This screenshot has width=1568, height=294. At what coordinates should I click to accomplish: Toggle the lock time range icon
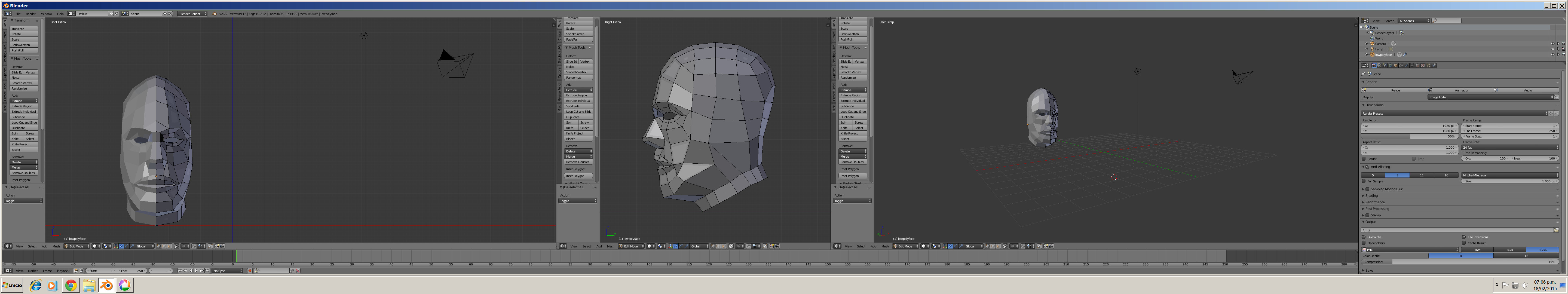tap(81, 270)
